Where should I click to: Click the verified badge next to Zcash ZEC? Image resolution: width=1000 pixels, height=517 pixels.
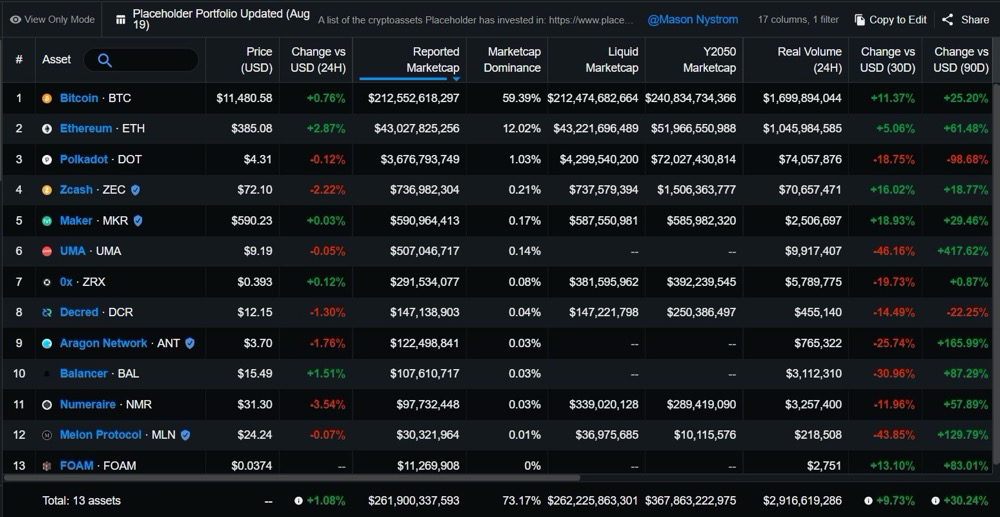(135, 190)
